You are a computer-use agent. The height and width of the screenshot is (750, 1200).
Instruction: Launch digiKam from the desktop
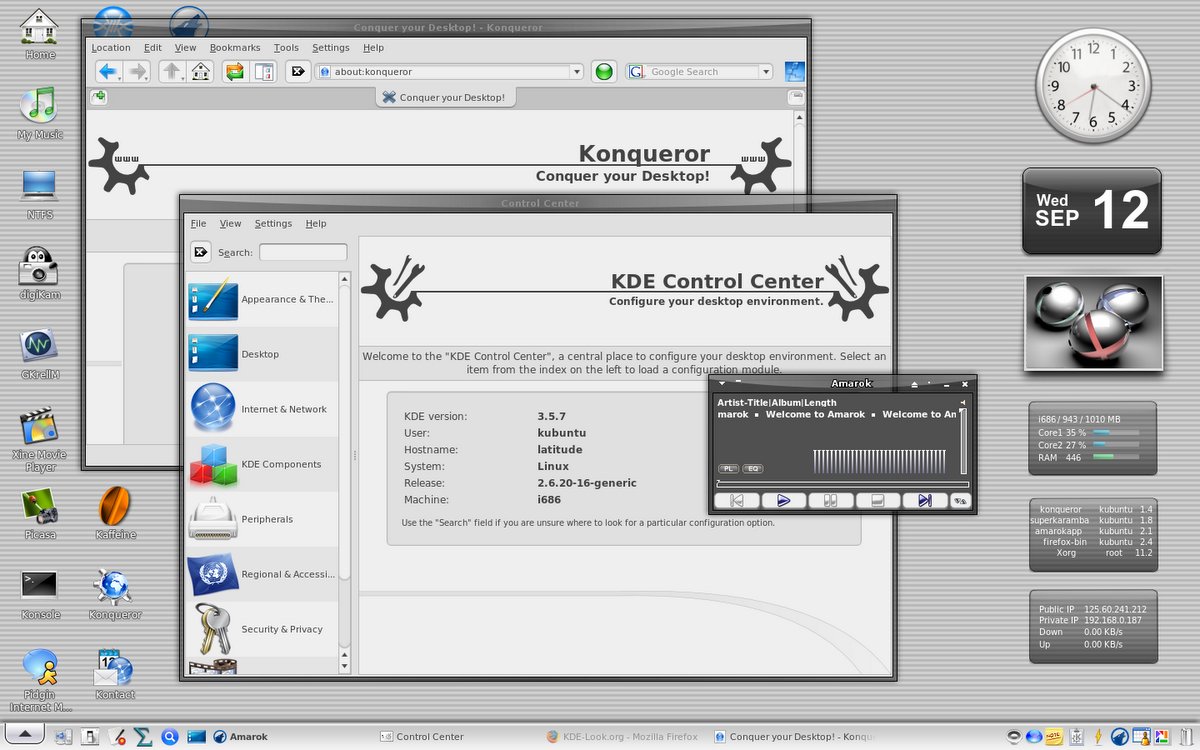coord(40,273)
